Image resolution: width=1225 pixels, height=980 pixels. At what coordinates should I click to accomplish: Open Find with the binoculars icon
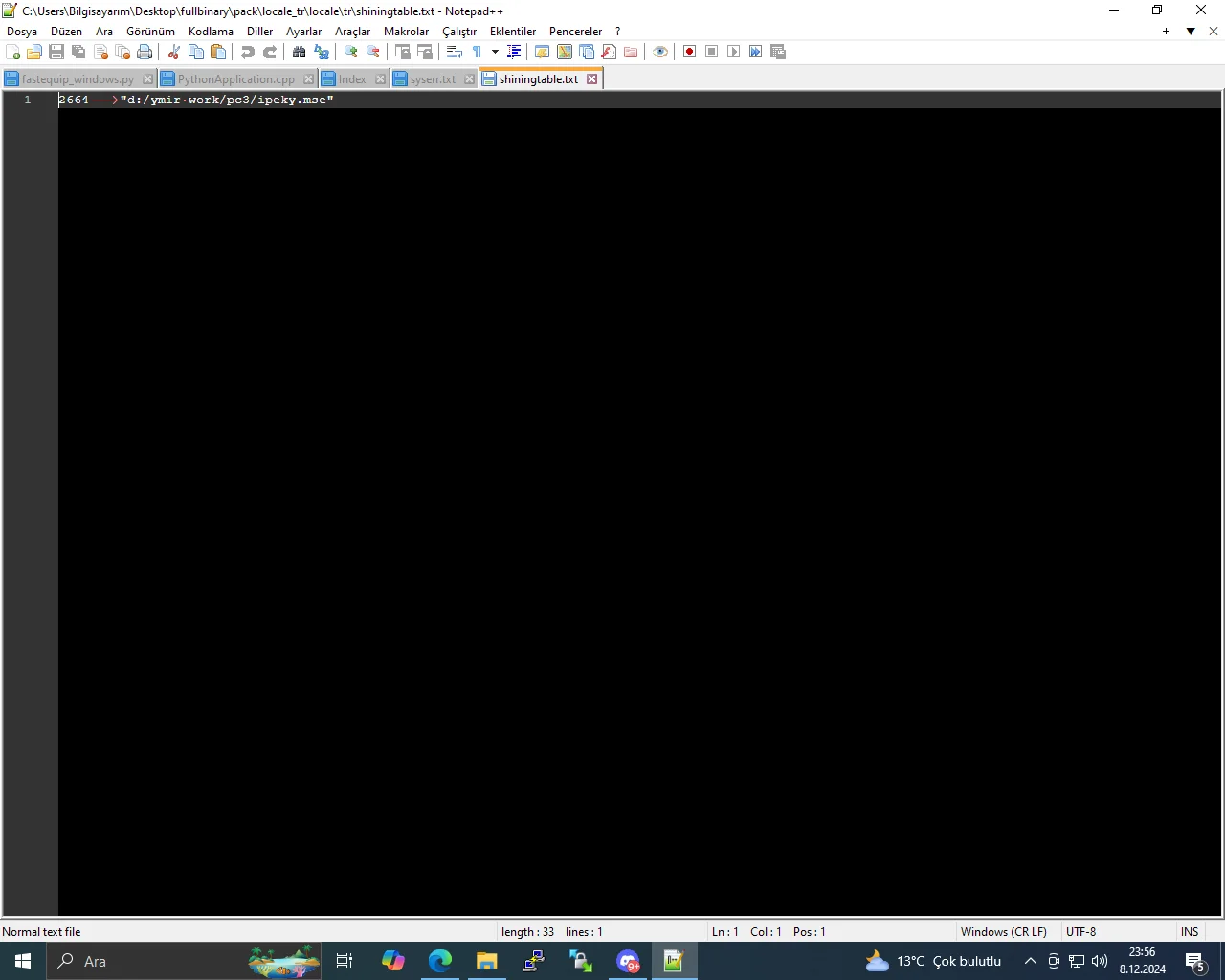tap(300, 52)
